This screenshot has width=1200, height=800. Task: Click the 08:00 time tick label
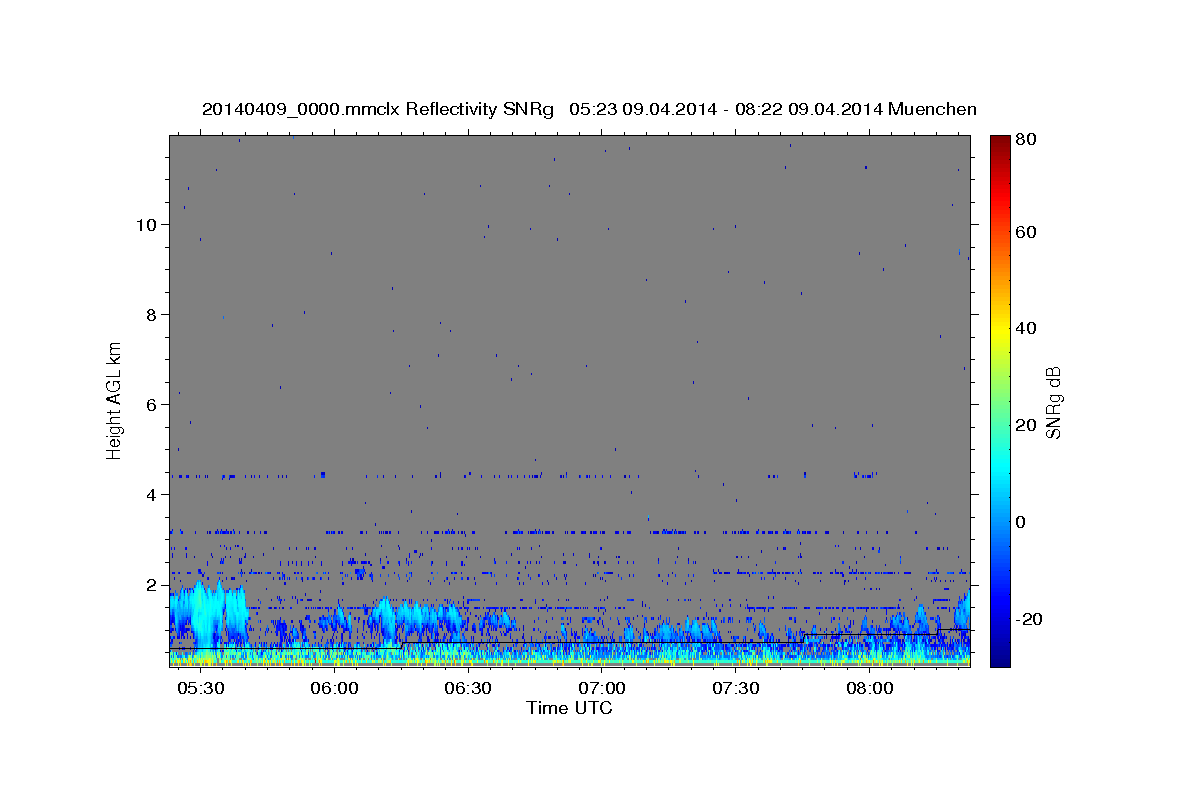871,689
